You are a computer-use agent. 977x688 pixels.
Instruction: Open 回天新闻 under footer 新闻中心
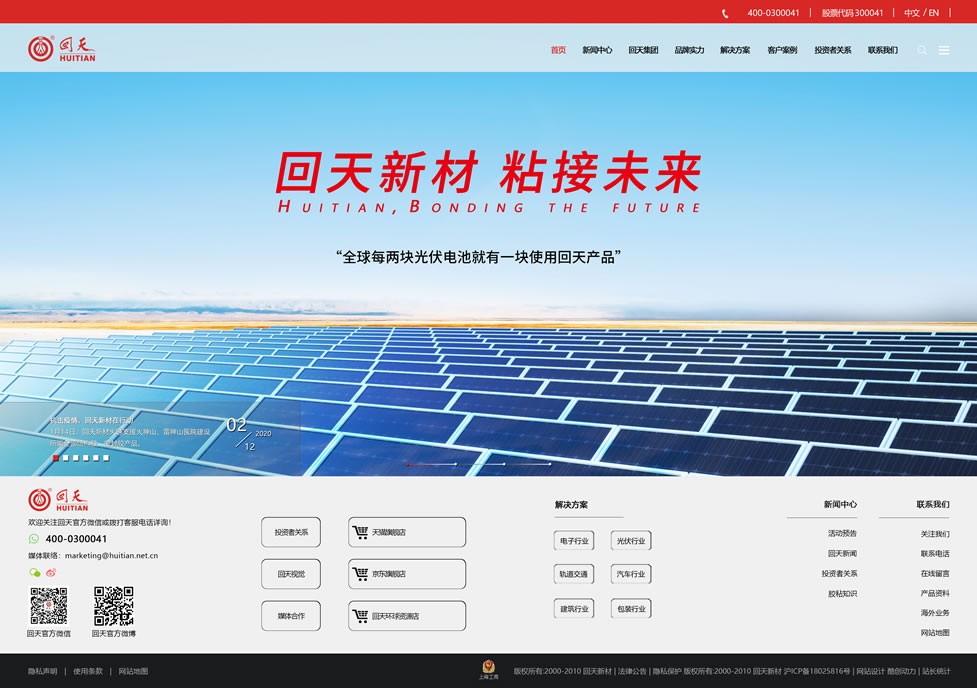pos(842,553)
